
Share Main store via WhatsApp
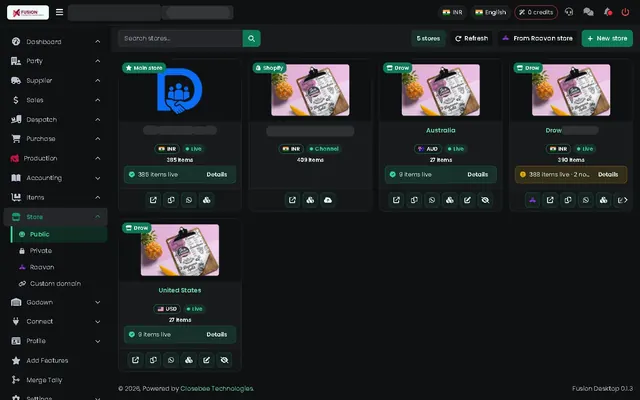click(189, 200)
